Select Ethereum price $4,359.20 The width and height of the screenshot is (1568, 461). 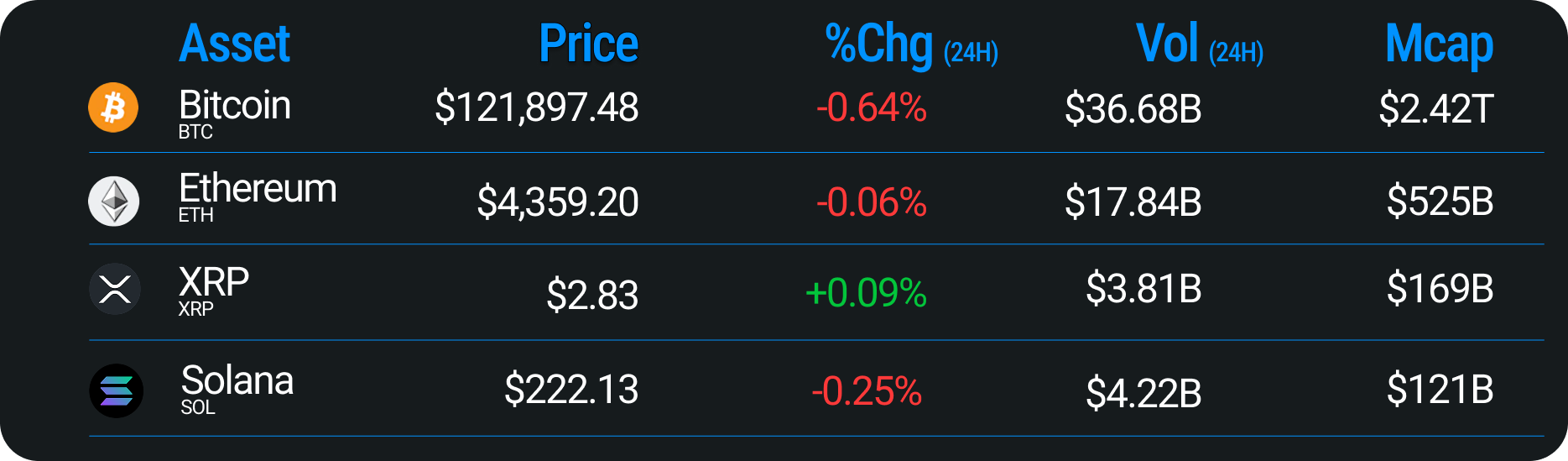pos(558,202)
